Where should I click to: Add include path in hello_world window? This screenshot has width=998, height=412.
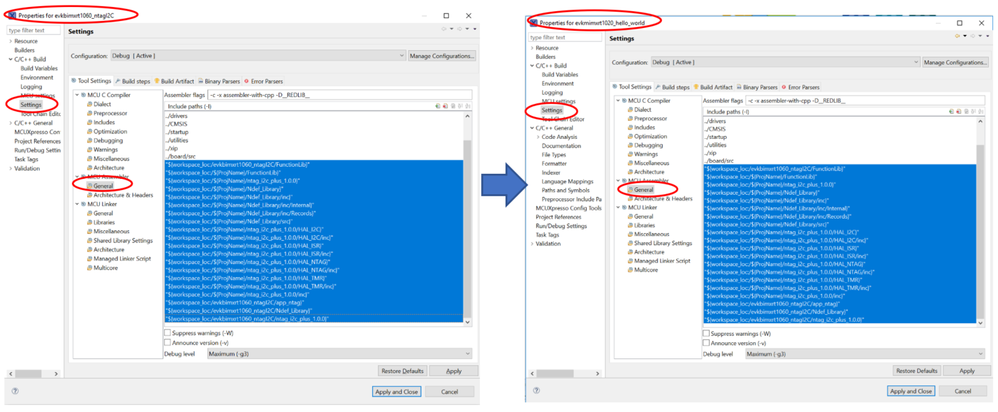(951, 111)
